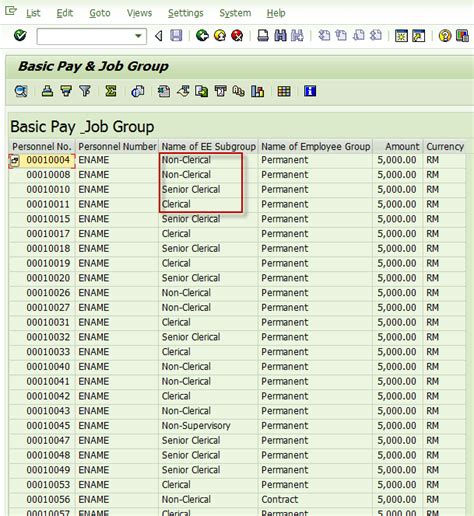474x516 pixels.
Task: Click Permanent in row 00010020
Action: coord(284,278)
